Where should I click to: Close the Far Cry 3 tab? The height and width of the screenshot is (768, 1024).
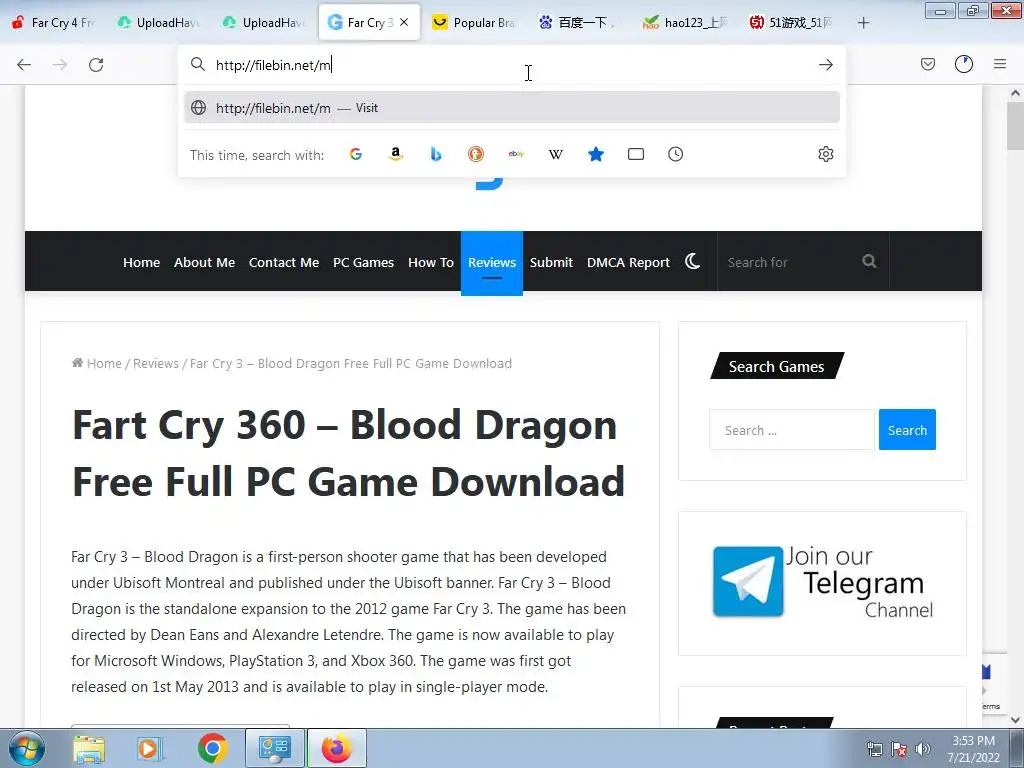tap(404, 22)
